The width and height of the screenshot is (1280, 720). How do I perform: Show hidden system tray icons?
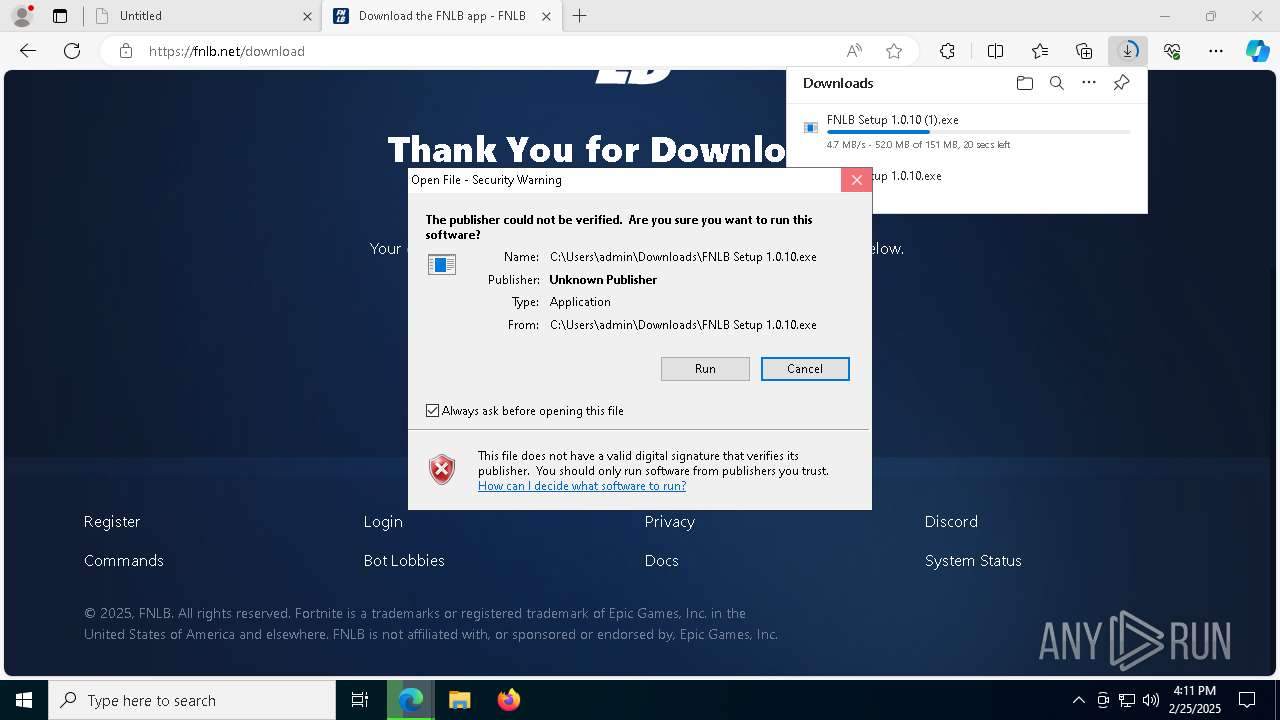[1078, 700]
